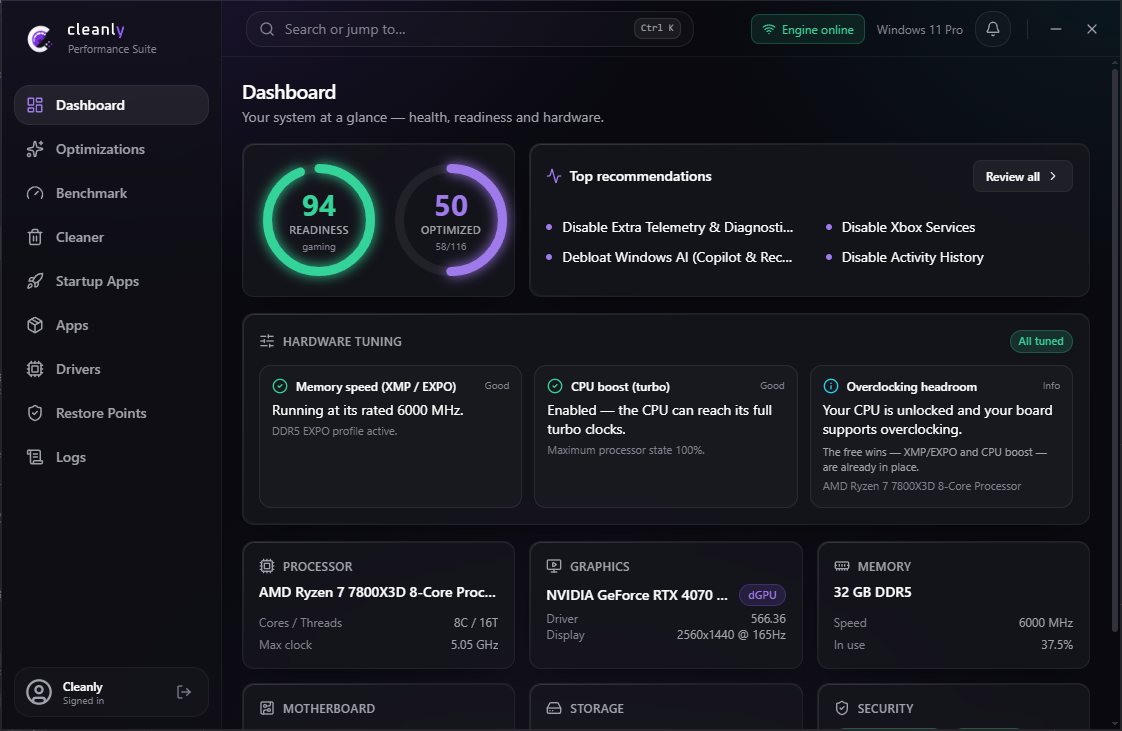This screenshot has width=1122, height=731.
Task: Click the Logs scroll icon
Action: [x=35, y=457]
